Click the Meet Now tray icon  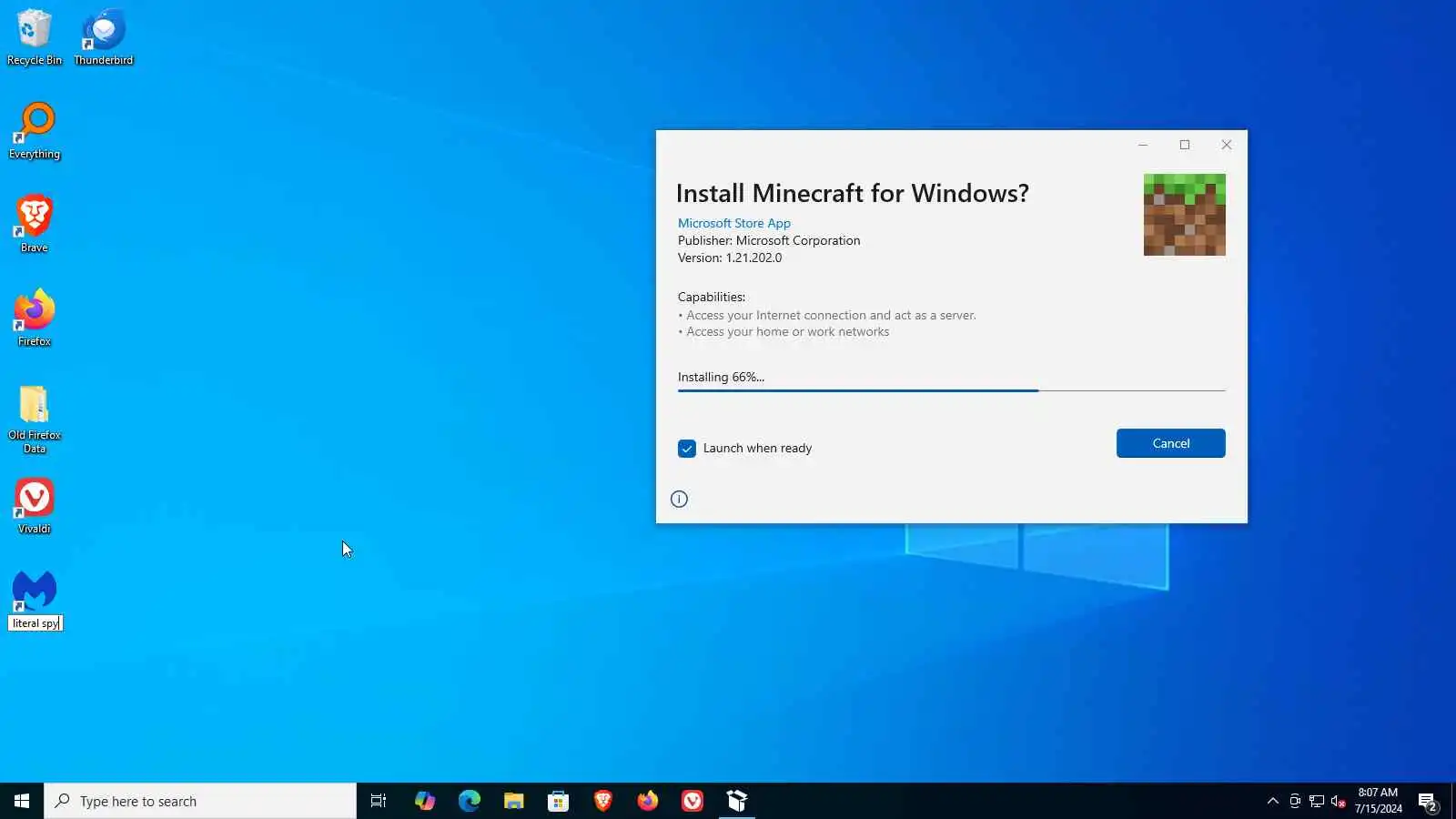[x=1295, y=801]
